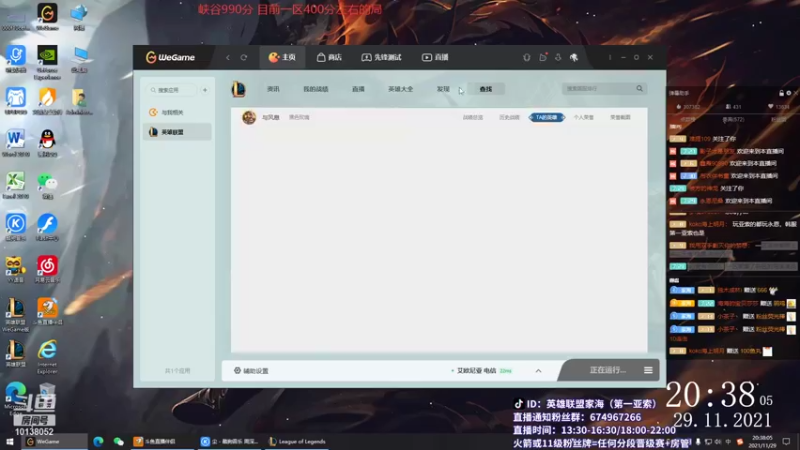Open the messages icon with the red dot
The height and width of the screenshot is (450, 800).
tap(543, 57)
